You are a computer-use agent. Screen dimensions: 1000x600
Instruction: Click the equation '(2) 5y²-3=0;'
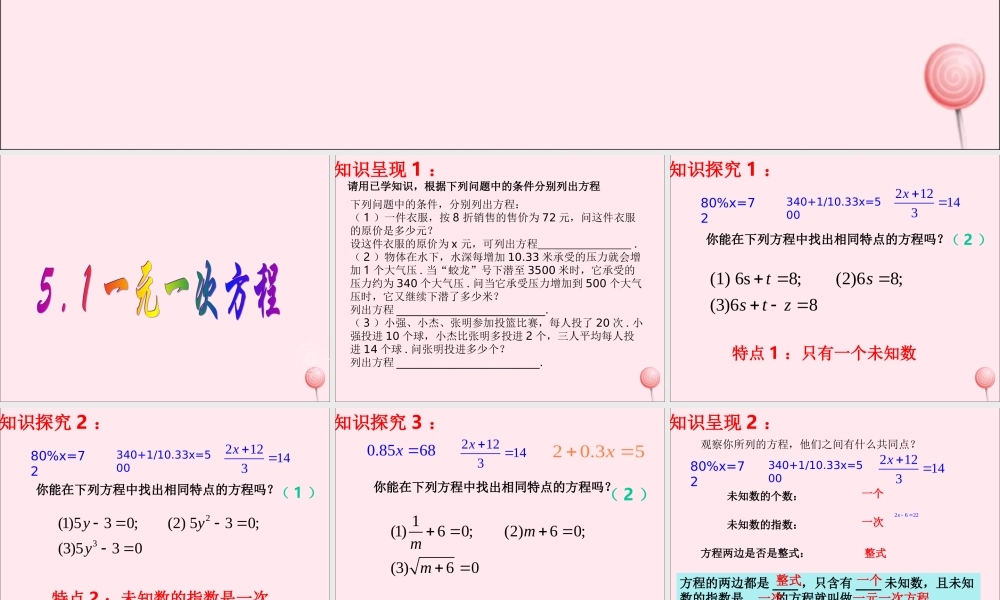pyautogui.click(x=213, y=523)
